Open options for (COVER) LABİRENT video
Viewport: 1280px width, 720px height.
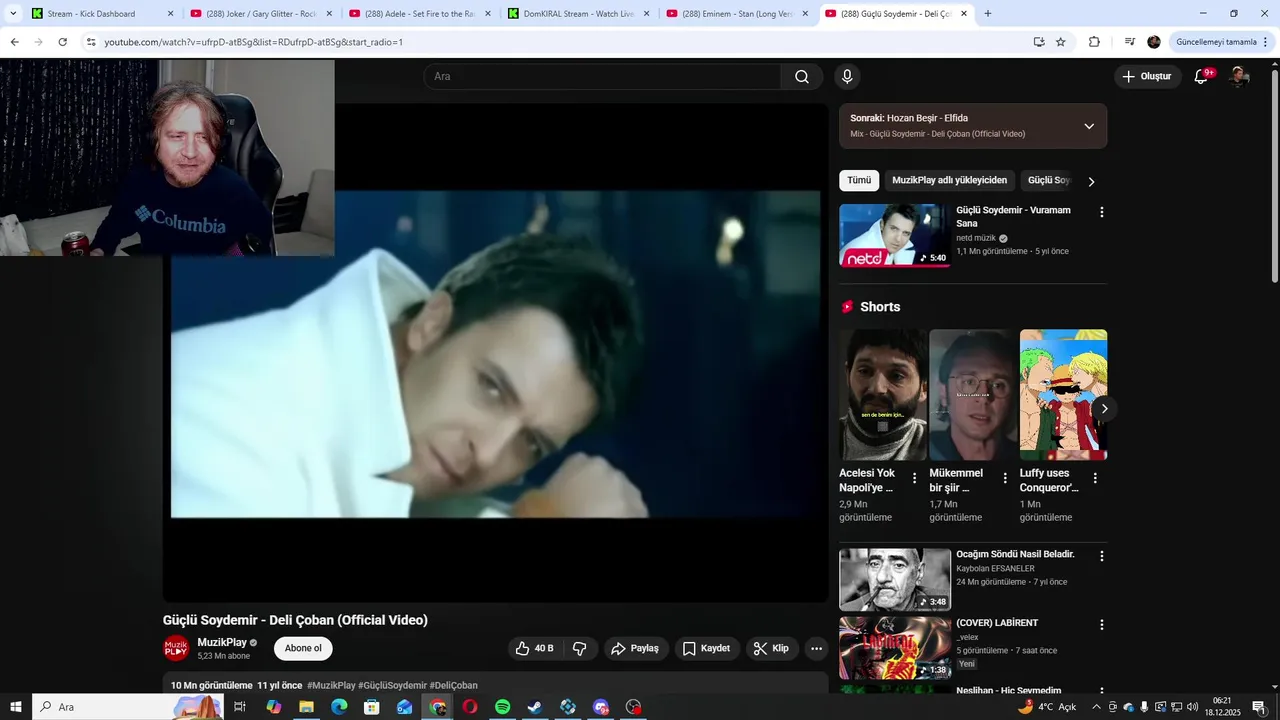(x=1102, y=625)
